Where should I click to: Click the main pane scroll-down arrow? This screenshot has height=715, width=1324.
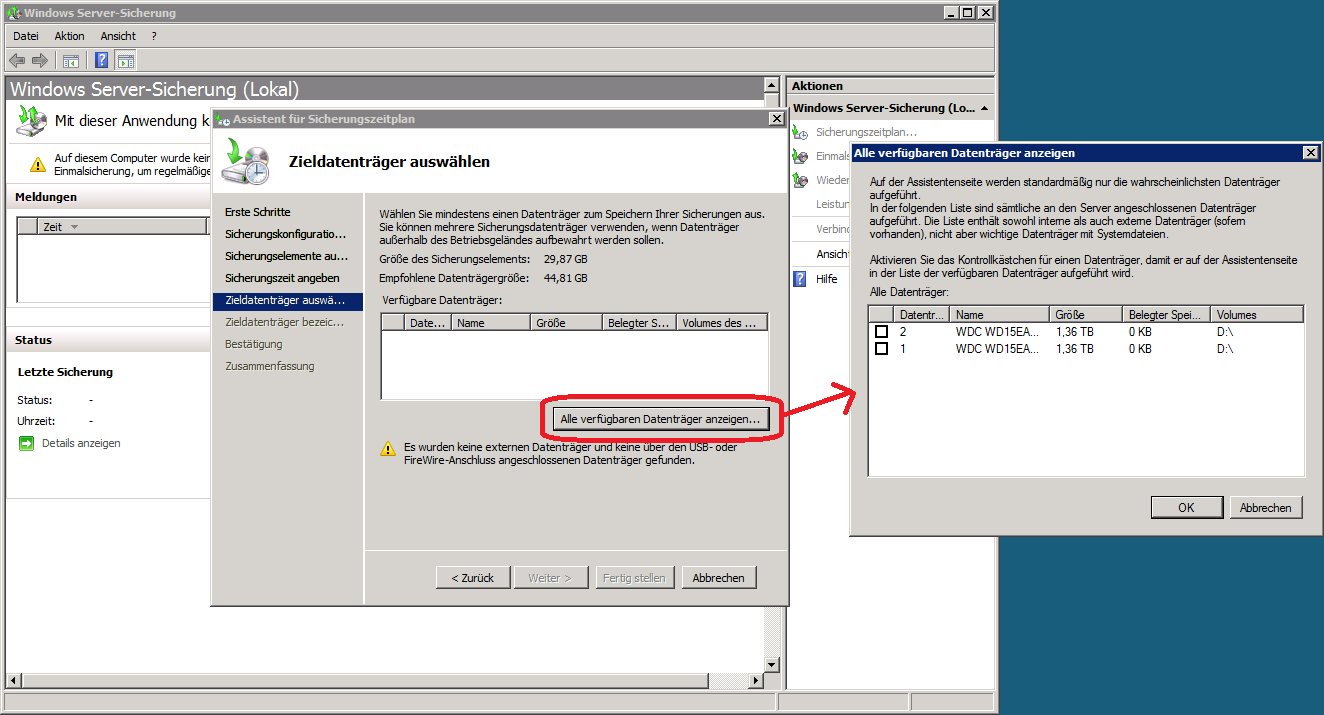point(771,665)
